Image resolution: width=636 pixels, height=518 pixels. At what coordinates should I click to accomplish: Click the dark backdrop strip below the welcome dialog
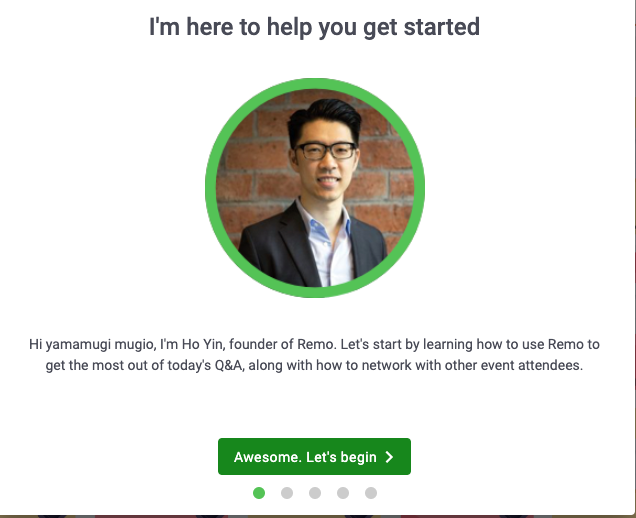pos(318,516)
